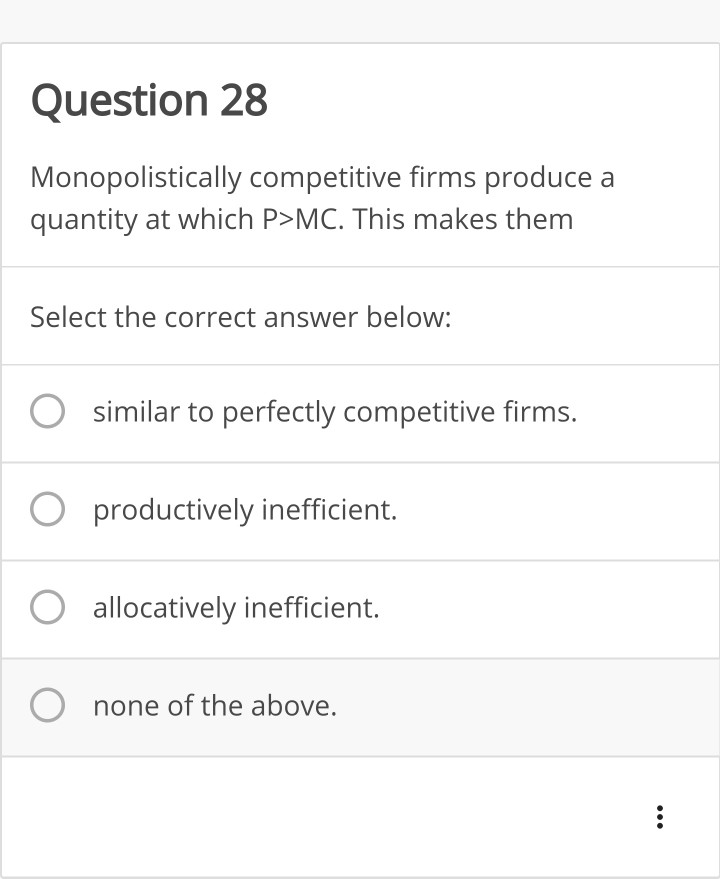Click the 'Question 28' heading
This screenshot has height=879, width=720.
[150, 99]
